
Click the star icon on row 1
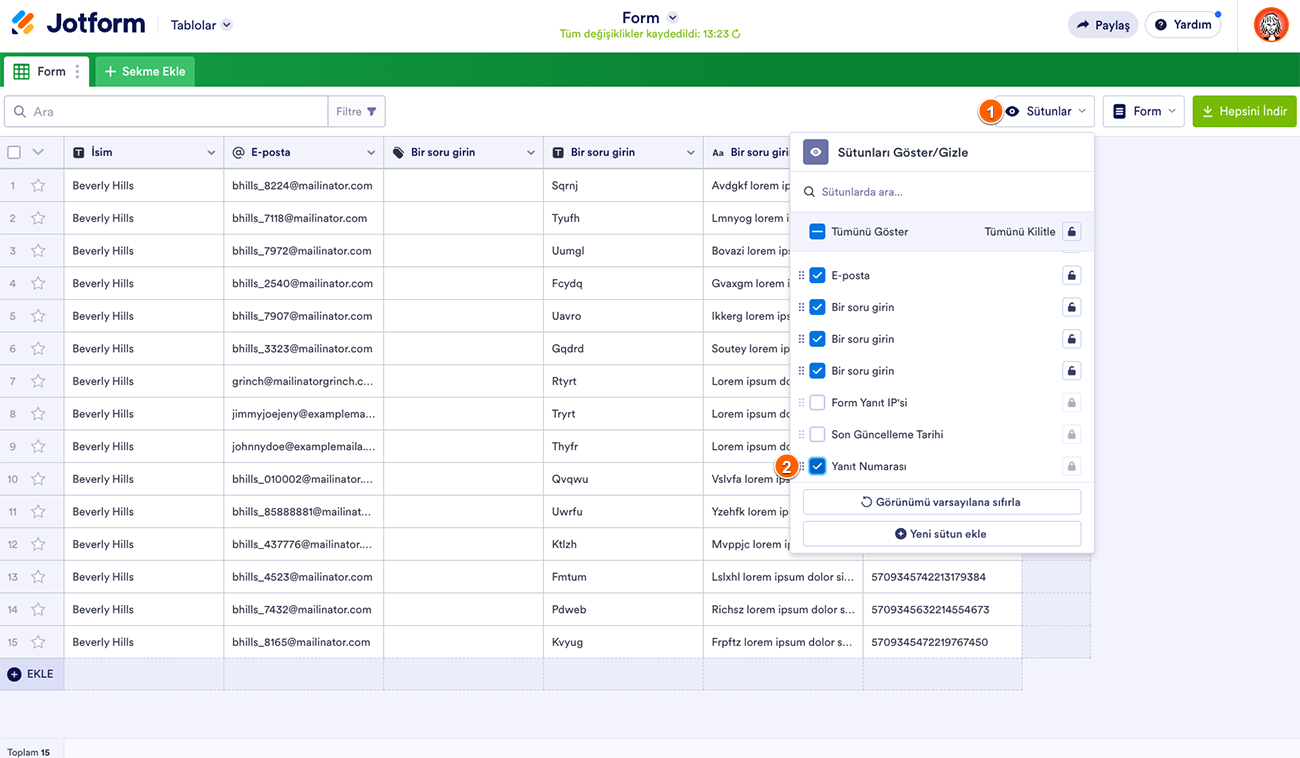38,185
